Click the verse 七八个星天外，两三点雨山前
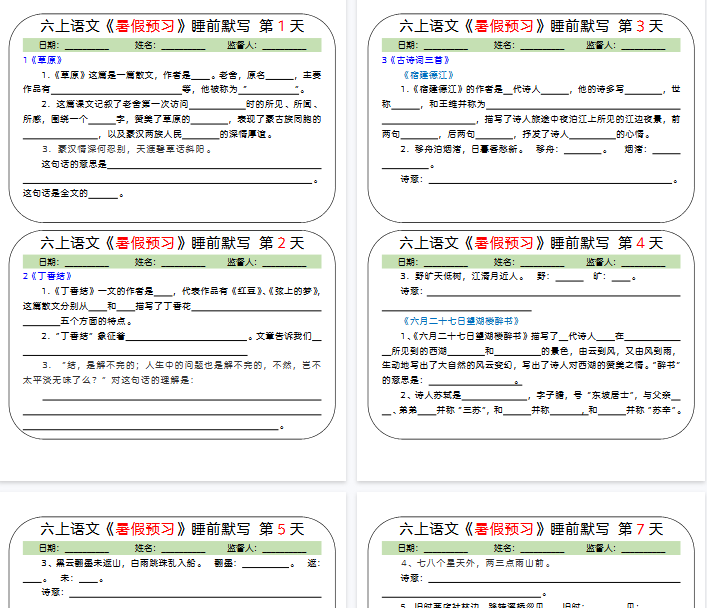 click(x=483, y=563)
